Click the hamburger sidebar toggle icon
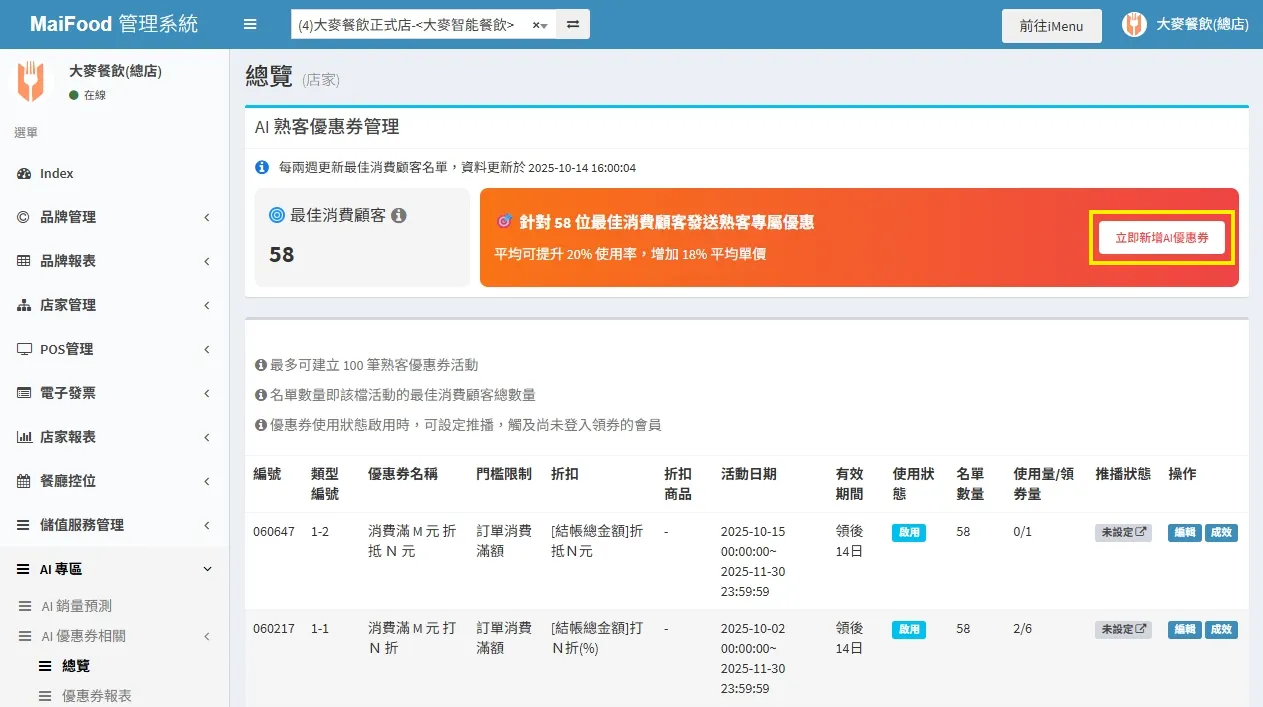Screen dimensions: 1263x707 point(250,25)
